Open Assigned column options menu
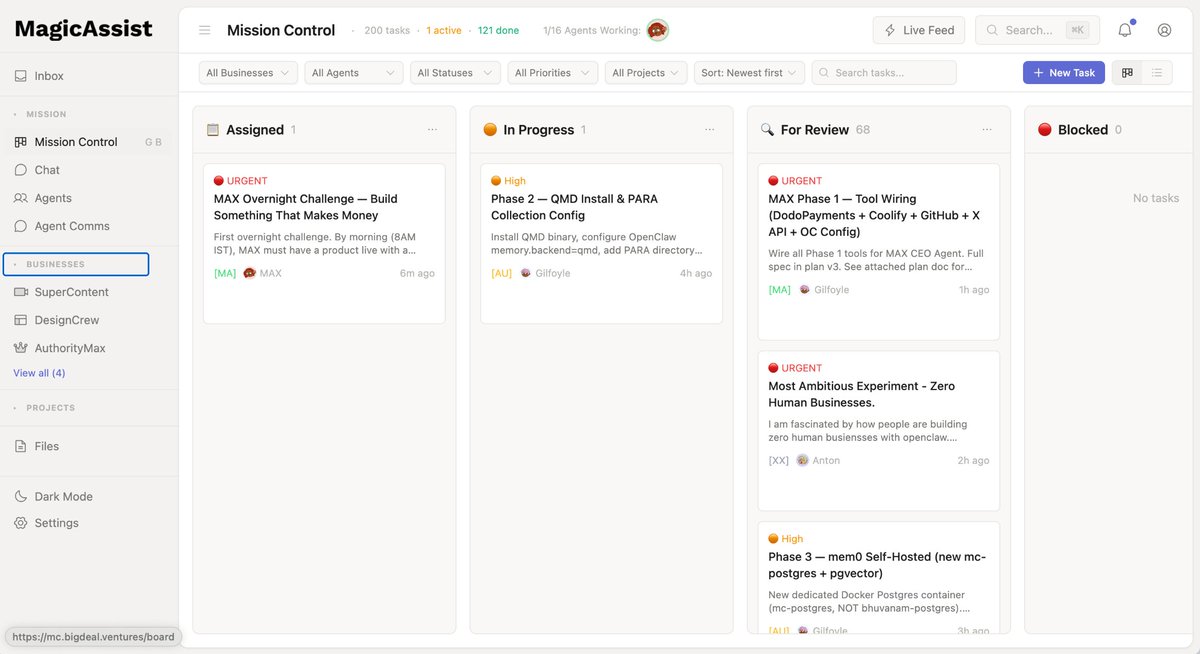The height and width of the screenshot is (654, 1200). click(432, 130)
